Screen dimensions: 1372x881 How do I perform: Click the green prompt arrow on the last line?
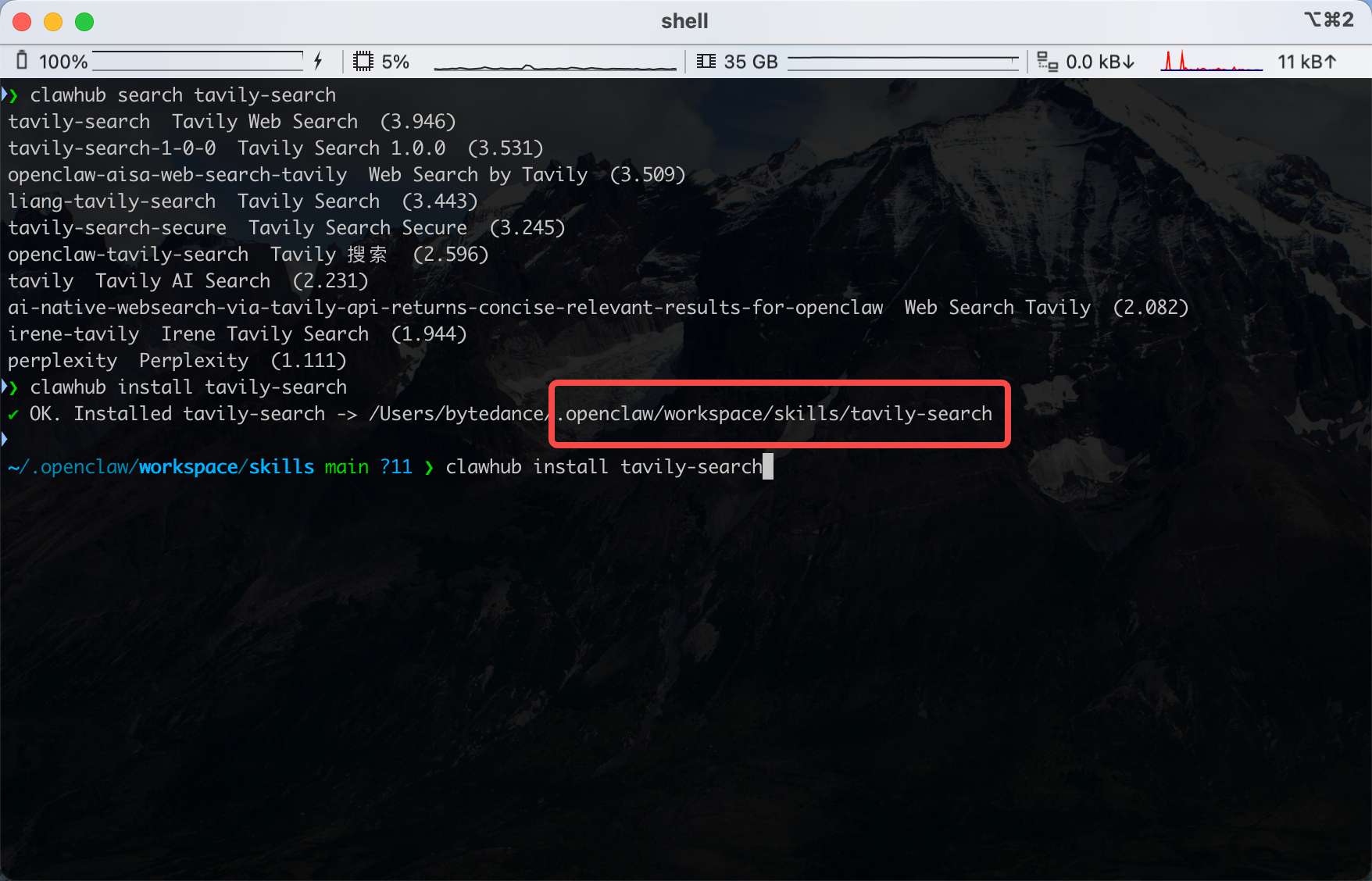pyautogui.click(x=430, y=466)
